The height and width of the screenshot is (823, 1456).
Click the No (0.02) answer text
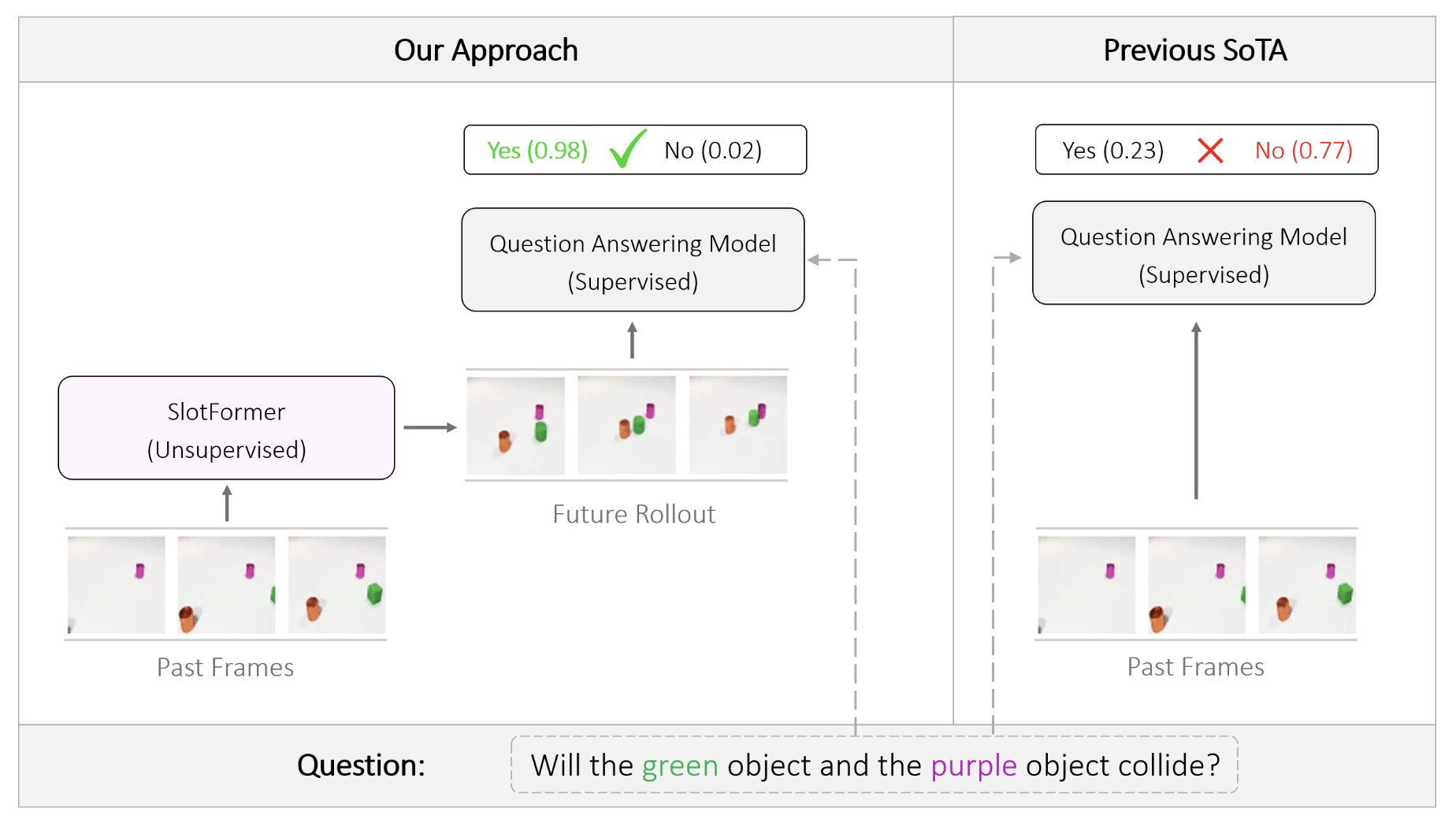click(x=713, y=150)
